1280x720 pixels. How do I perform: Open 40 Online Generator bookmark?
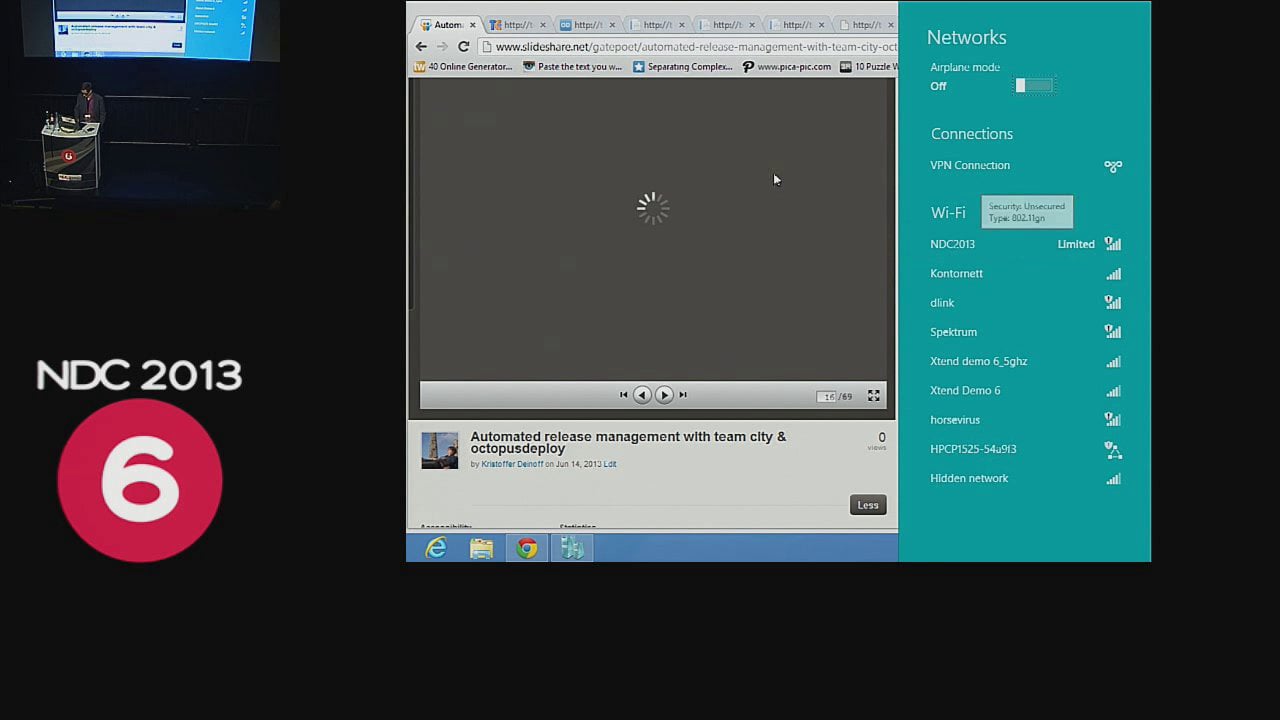click(x=463, y=67)
